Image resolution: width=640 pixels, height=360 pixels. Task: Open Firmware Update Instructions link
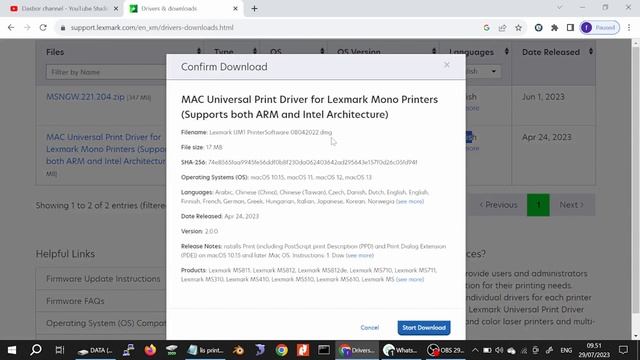tap(103, 279)
